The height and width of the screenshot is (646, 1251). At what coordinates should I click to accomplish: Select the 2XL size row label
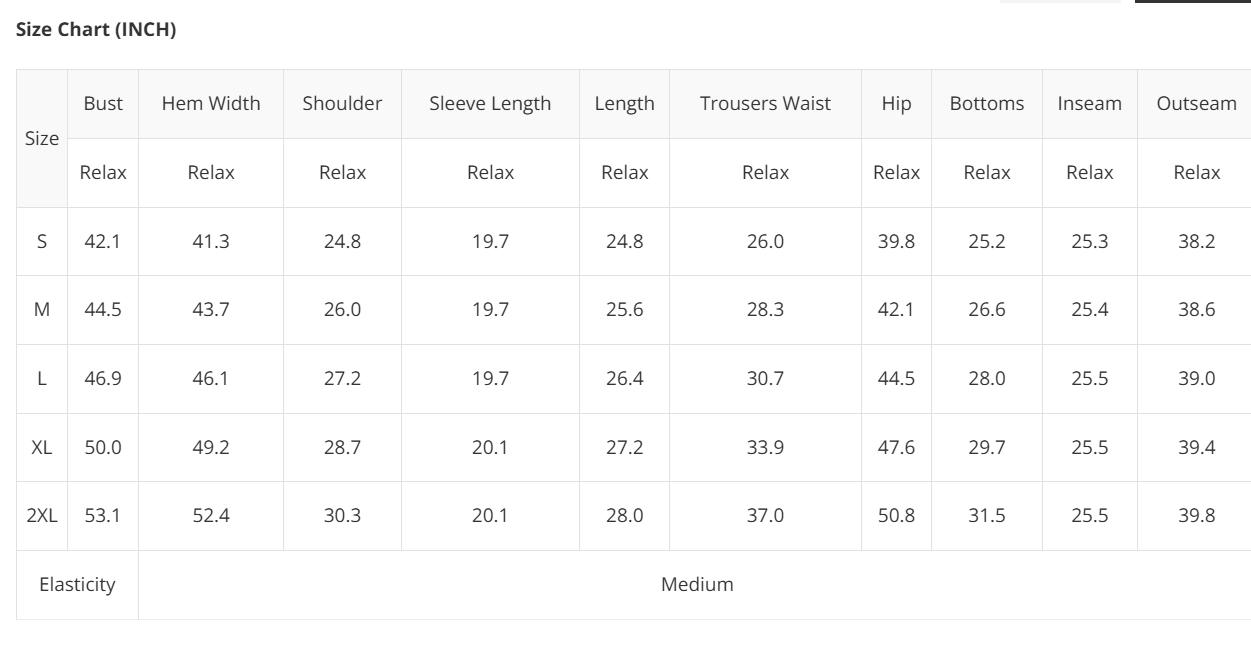(42, 516)
